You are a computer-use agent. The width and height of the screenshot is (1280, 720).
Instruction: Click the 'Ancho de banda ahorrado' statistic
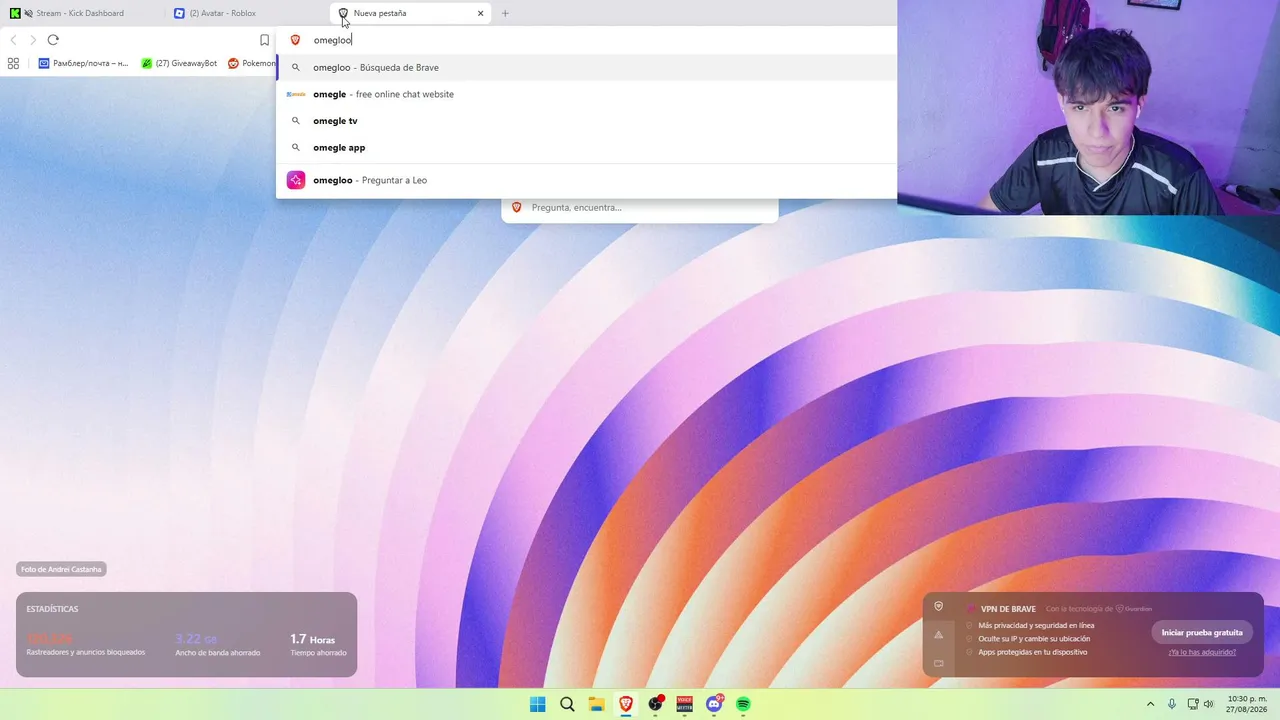218,645
